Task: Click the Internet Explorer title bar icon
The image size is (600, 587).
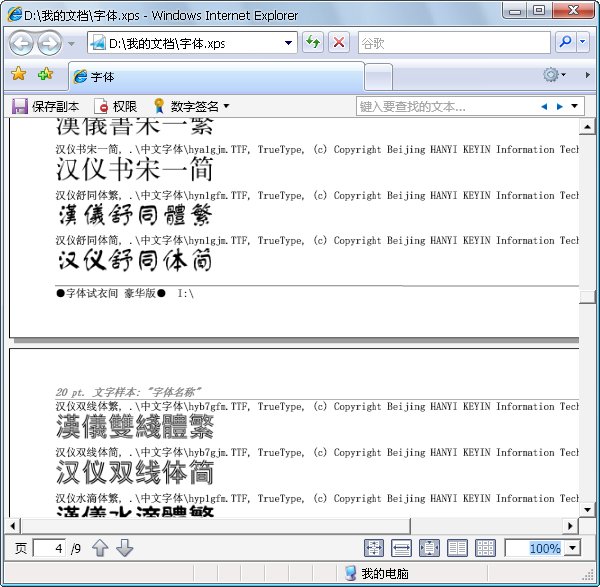Action: click(x=15, y=15)
